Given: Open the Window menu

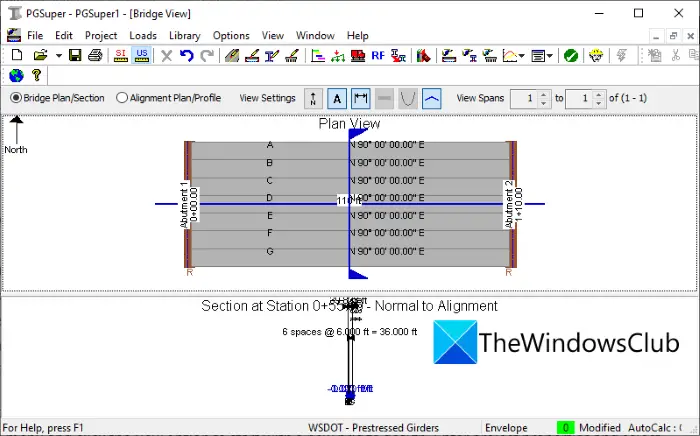Looking at the screenshot, I should pos(315,36).
